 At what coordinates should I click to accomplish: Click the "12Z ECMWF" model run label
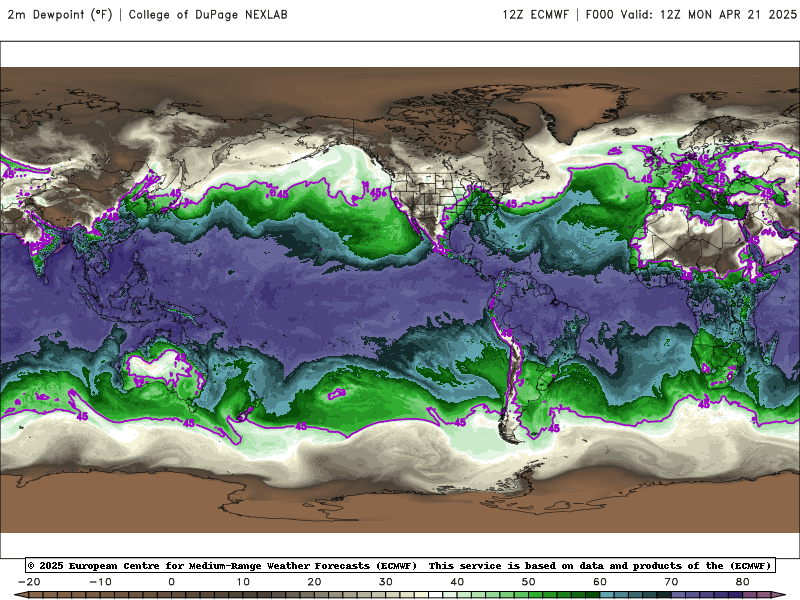point(535,15)
